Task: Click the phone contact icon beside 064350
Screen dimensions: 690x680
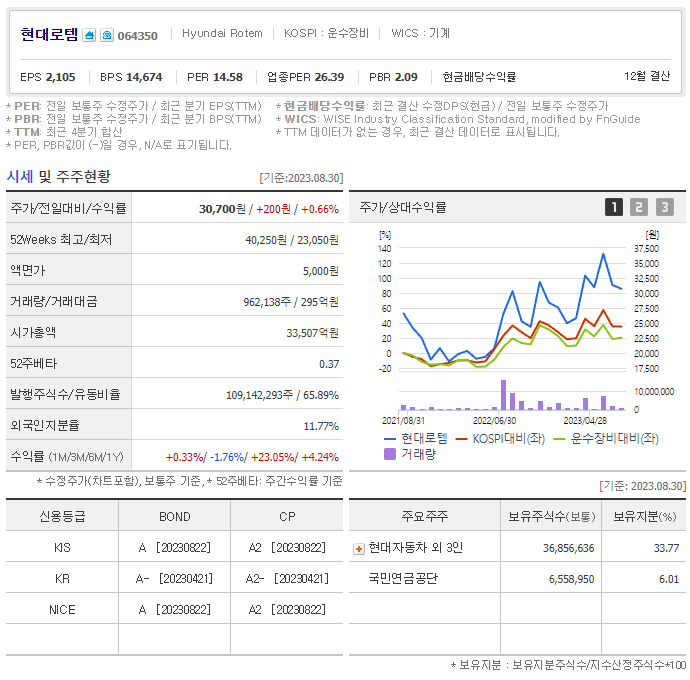Action: (x=107, y=35)
